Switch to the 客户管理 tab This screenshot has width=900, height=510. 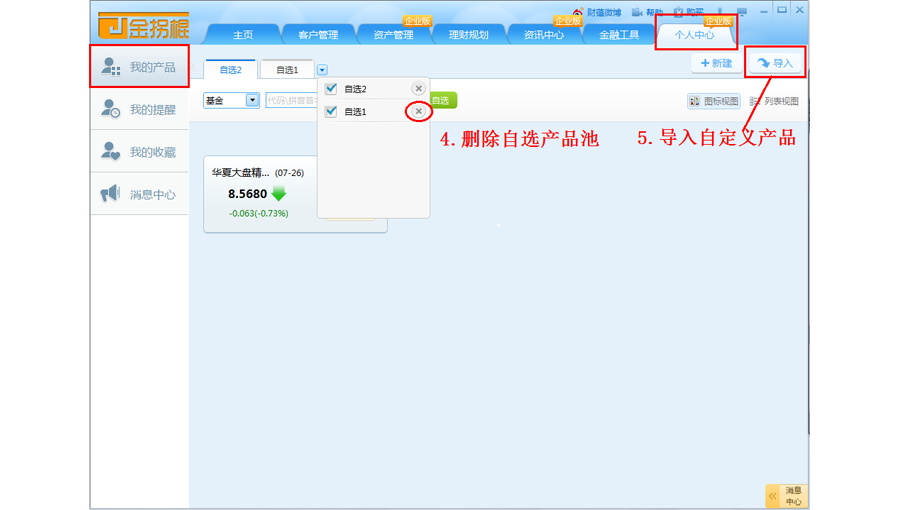318,35
